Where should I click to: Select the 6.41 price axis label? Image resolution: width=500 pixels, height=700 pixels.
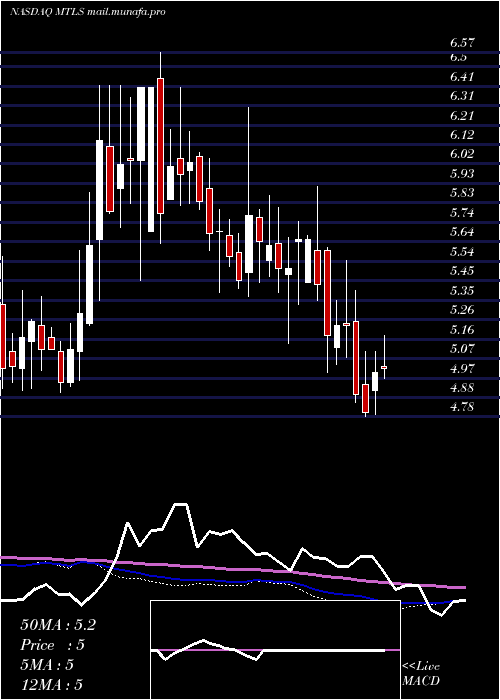[462, 77]
